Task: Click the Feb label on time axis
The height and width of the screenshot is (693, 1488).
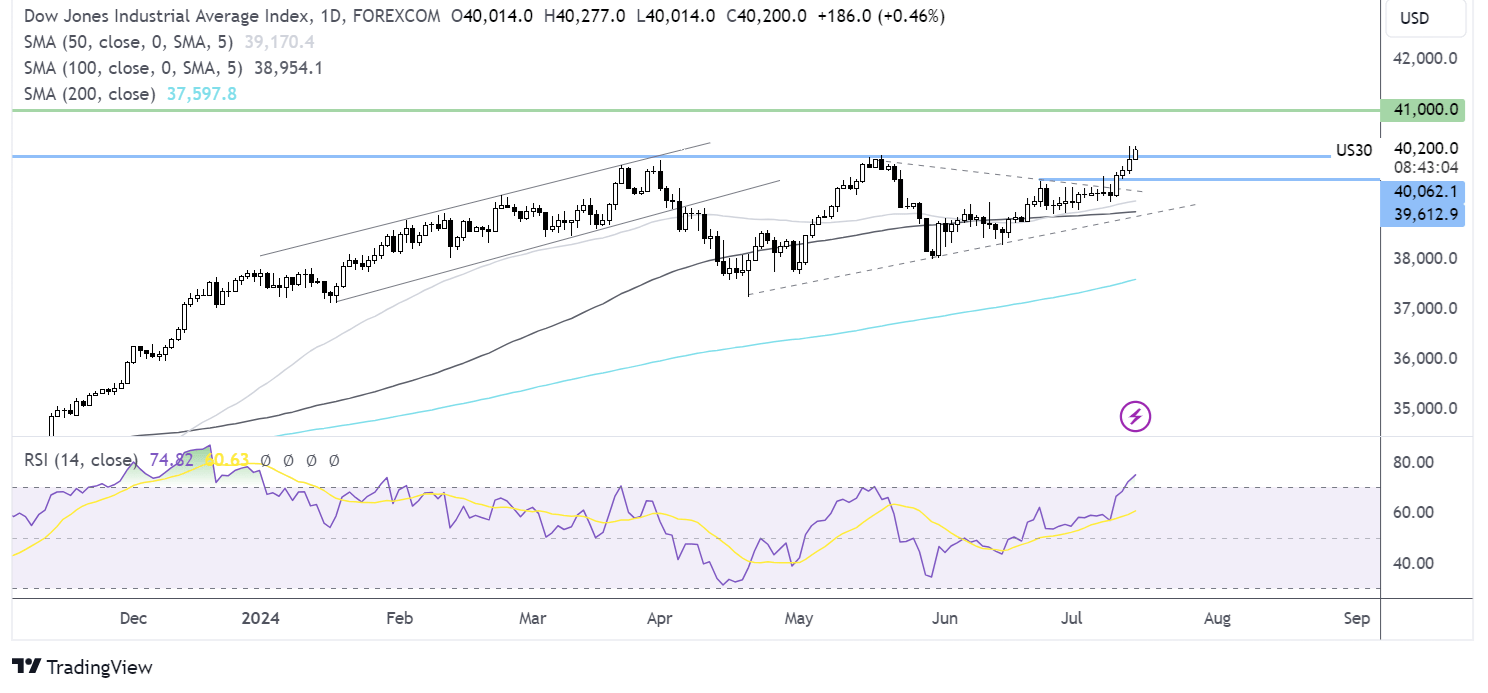Action: click(398, 619)
